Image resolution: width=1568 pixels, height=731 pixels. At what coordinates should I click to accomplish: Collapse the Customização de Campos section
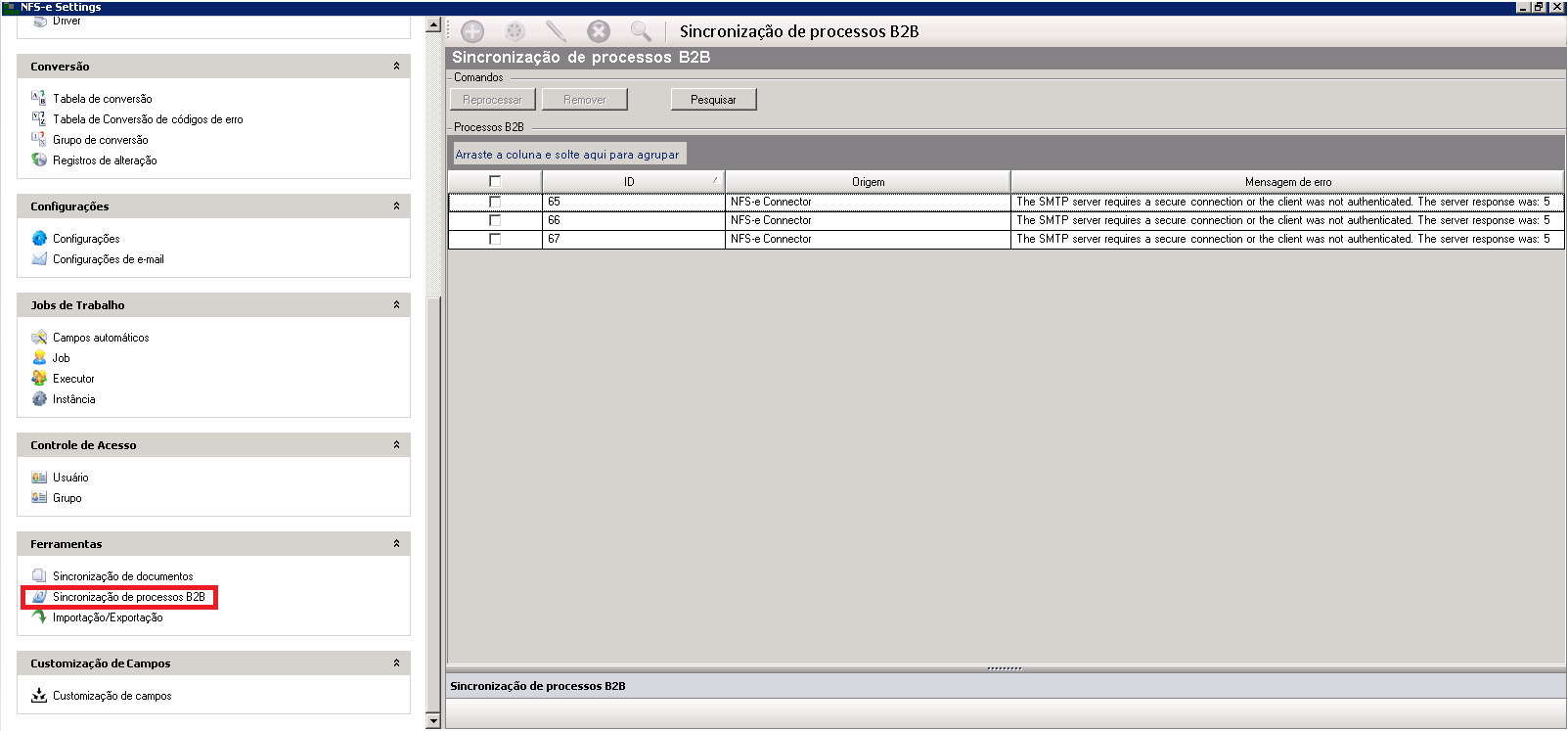[x=396, y=663]
